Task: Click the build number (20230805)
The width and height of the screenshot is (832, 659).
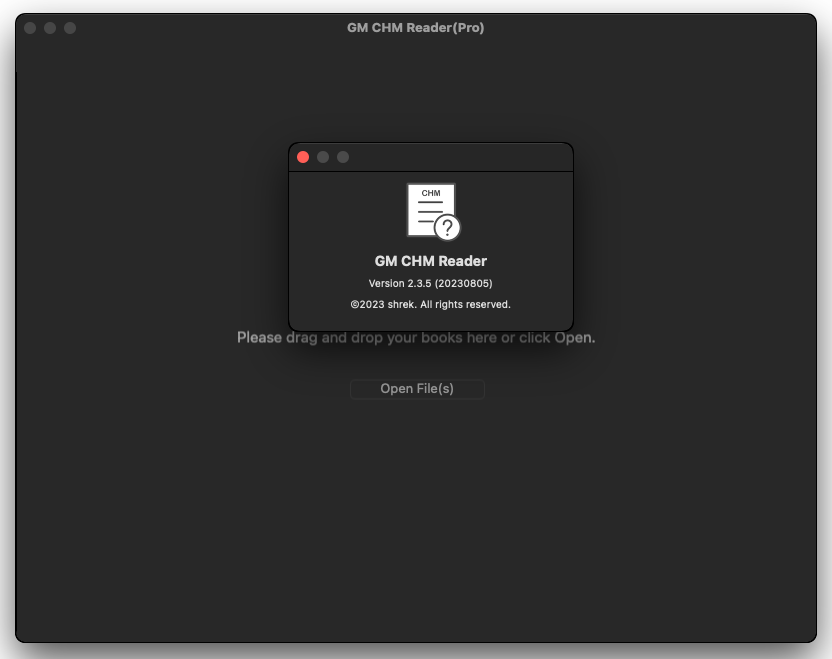Action: coord(463,284)
